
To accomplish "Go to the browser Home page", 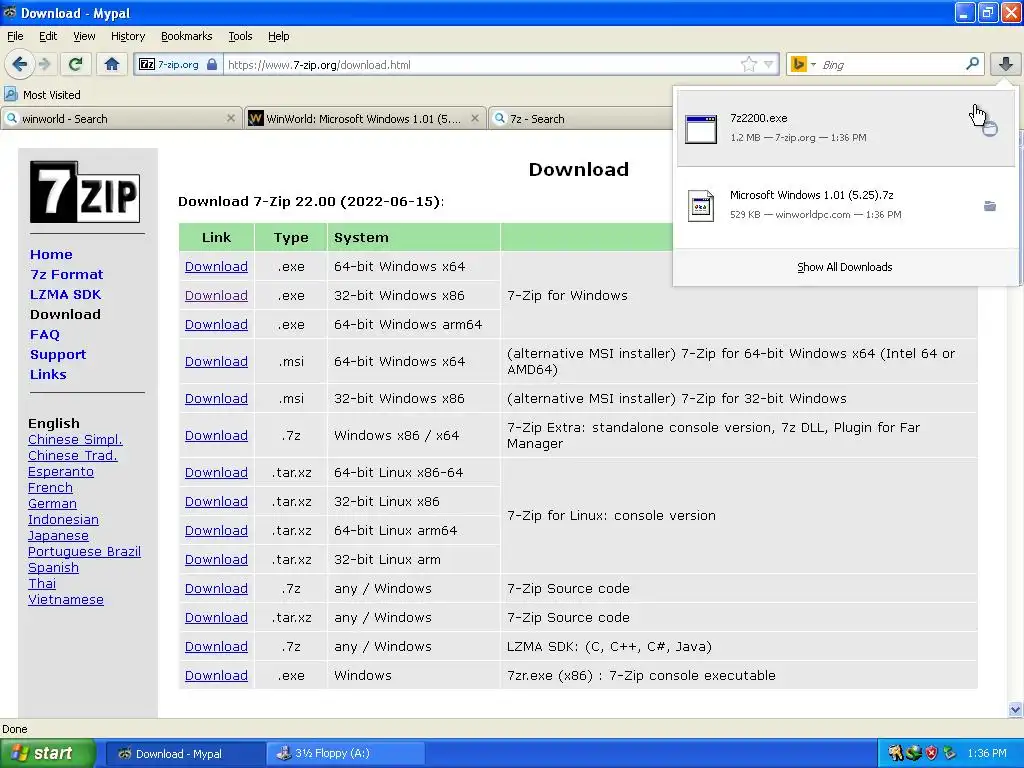I will 112,64.
